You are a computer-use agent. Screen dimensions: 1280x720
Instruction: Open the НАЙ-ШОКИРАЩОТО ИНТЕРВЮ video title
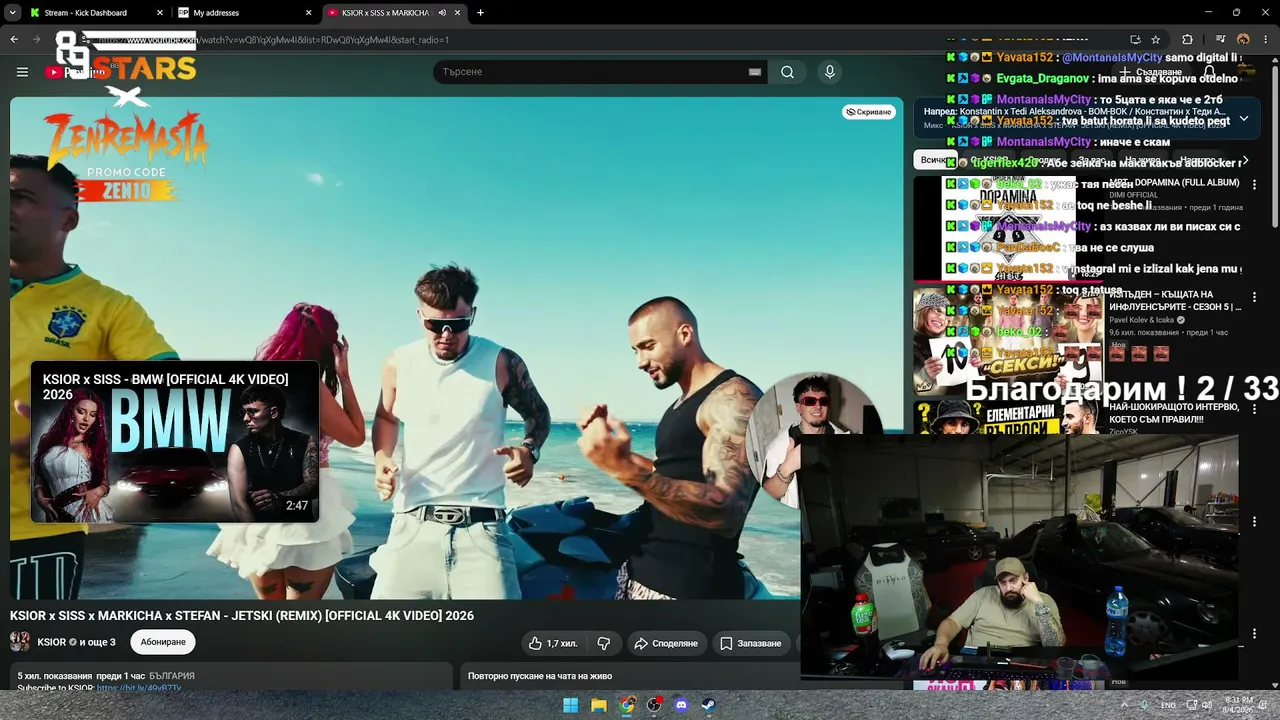point(1174,413)
